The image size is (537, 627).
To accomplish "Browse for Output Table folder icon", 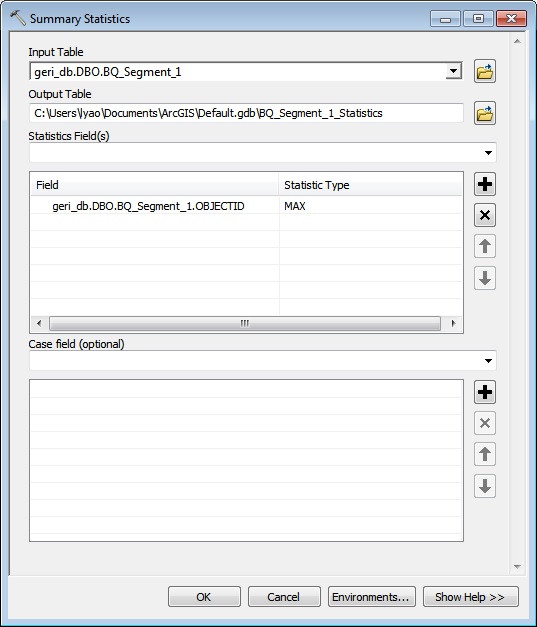I will click(485, 113).
